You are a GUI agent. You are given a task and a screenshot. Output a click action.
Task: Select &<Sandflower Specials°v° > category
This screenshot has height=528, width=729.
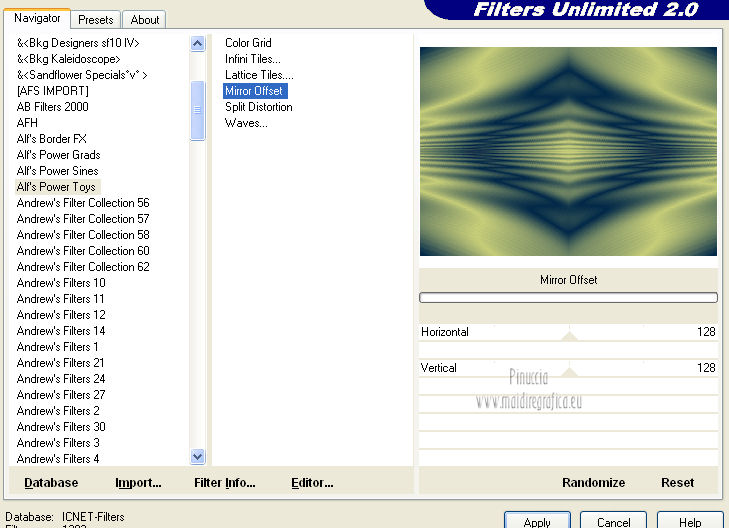82,75
